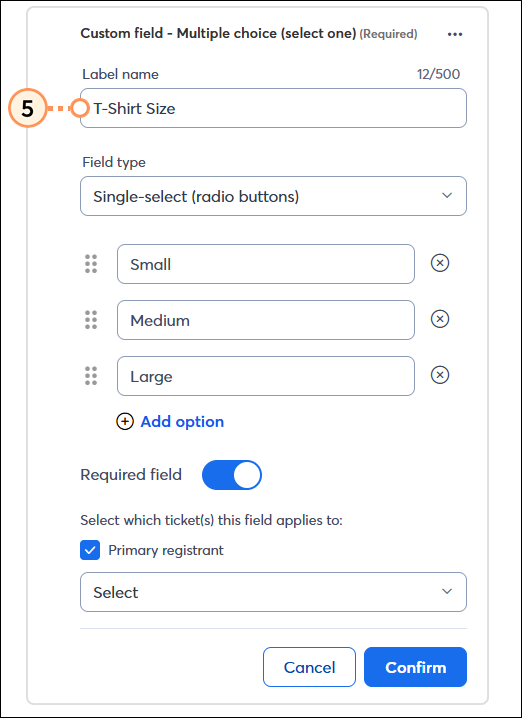The width and height of the screenshot is (522, 718).
Task: Edit the Small option text field
Action: click(x=266, y=264)
